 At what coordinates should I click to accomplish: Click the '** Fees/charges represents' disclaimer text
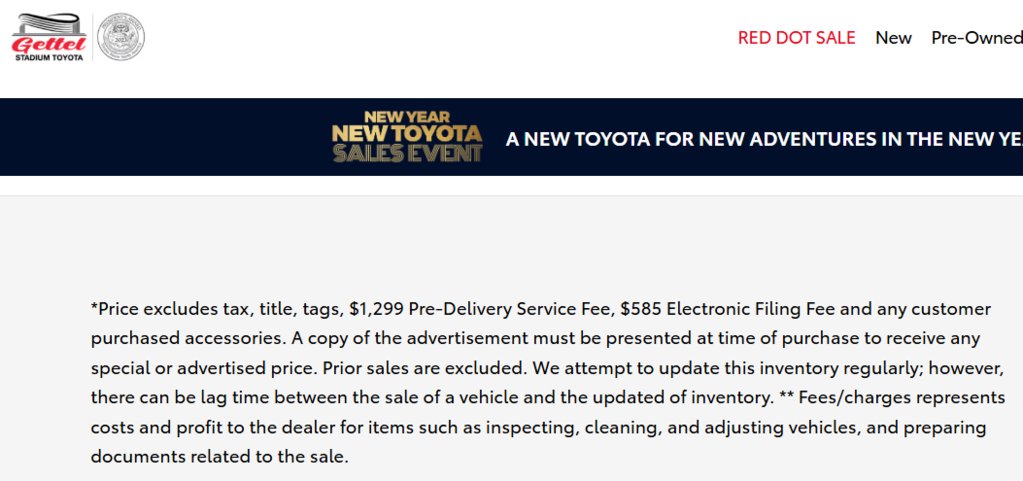[x=892, y=397]
